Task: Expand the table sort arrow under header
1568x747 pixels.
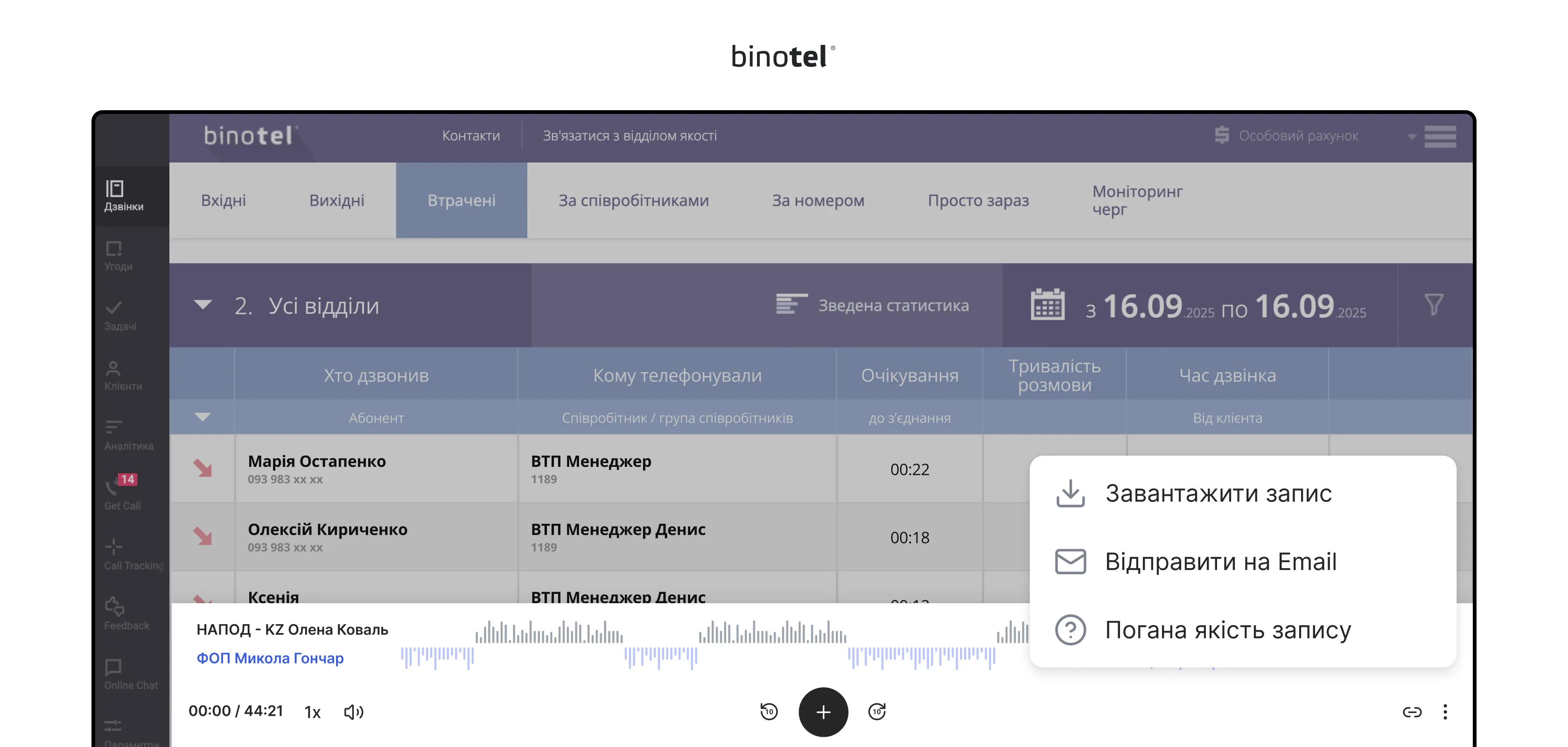Action: point(202,417)
